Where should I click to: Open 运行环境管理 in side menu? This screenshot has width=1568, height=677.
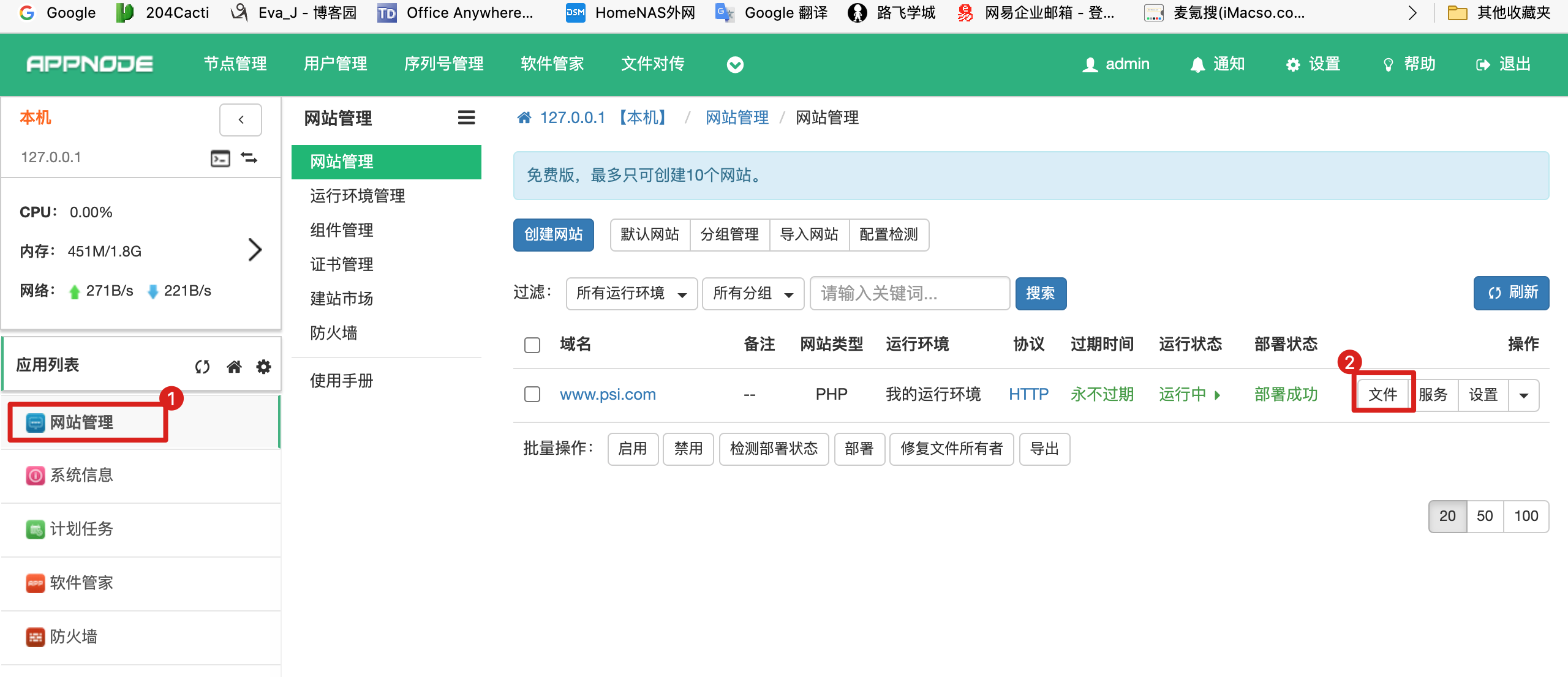pos(357,196)
